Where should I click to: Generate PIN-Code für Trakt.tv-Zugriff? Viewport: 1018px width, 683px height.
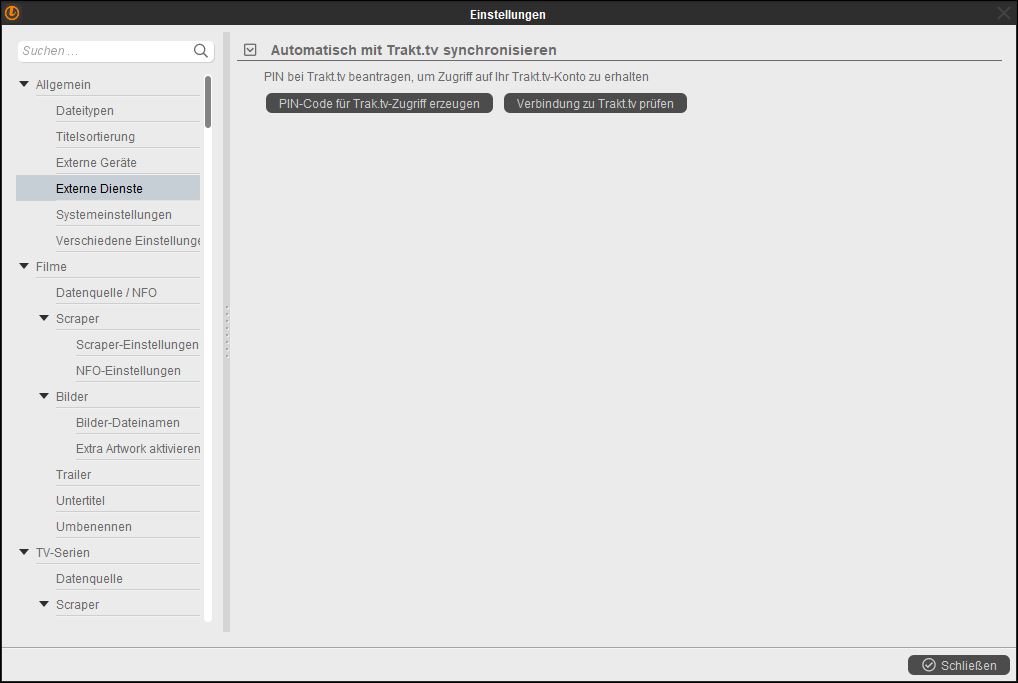[379, 103]
